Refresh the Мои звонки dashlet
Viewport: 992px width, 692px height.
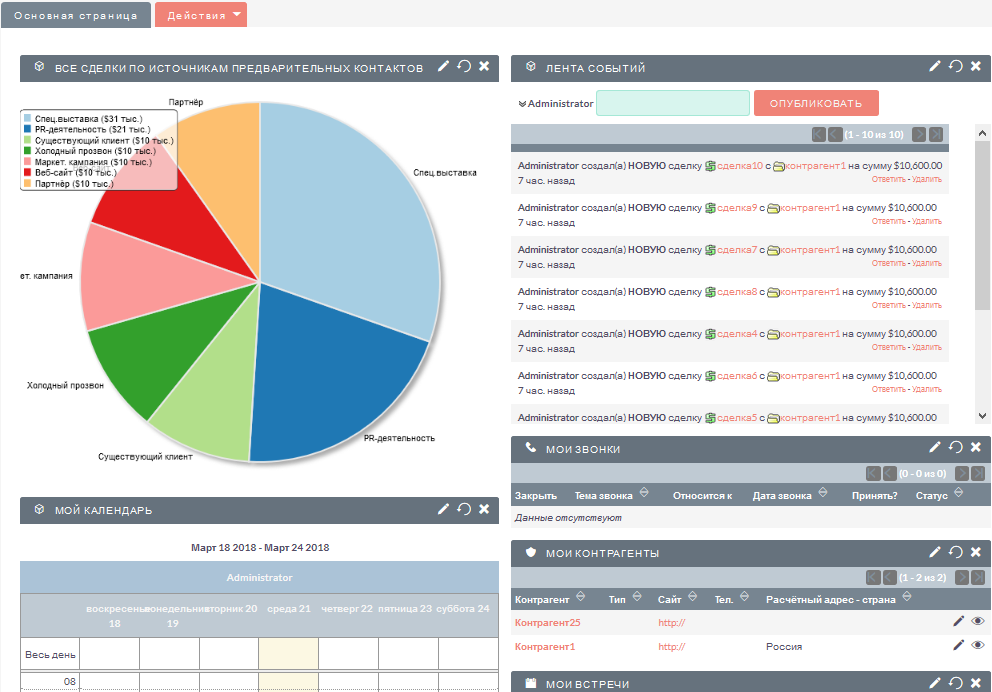pos(955,447)
